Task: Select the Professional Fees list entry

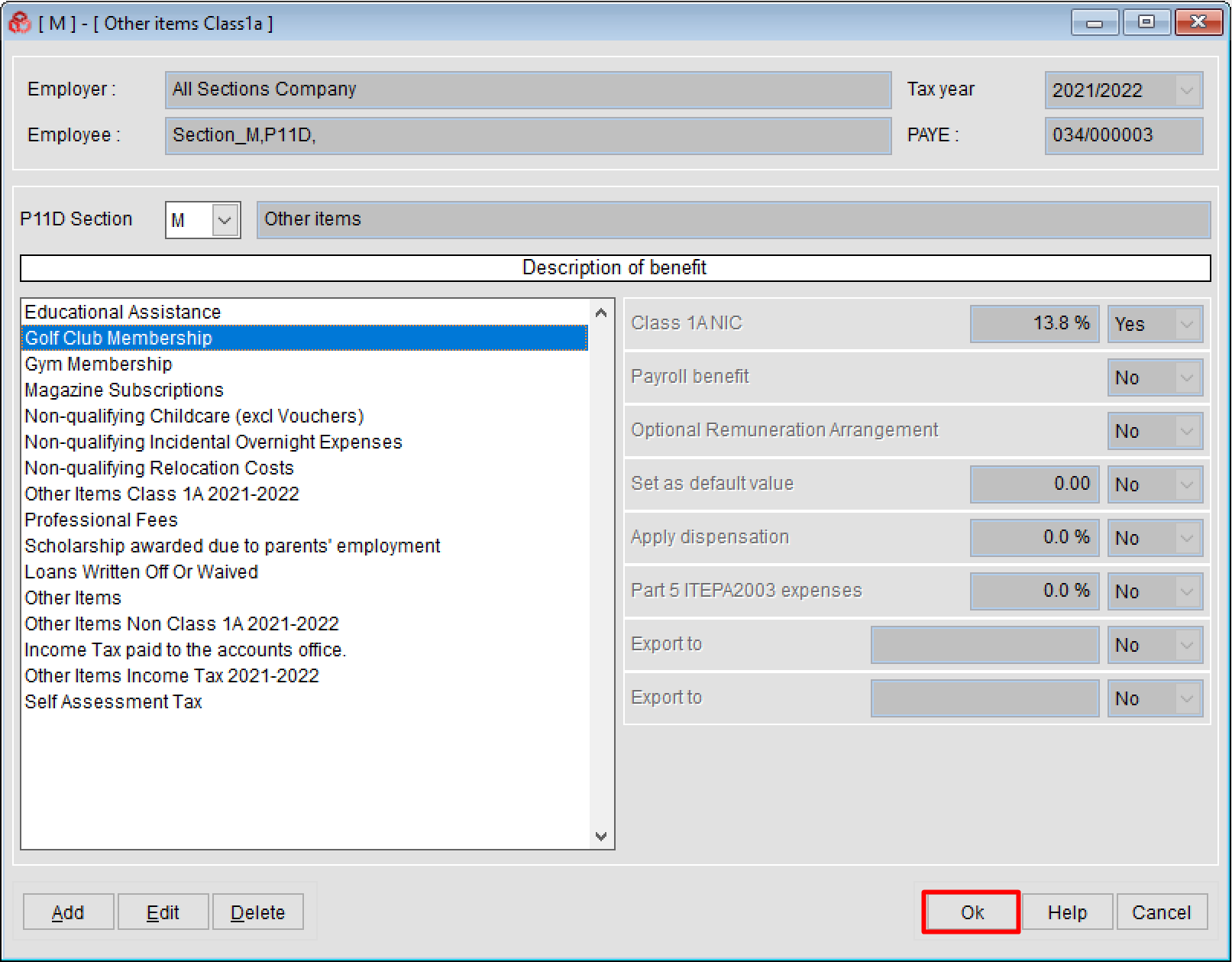Action: pos(101,520)
